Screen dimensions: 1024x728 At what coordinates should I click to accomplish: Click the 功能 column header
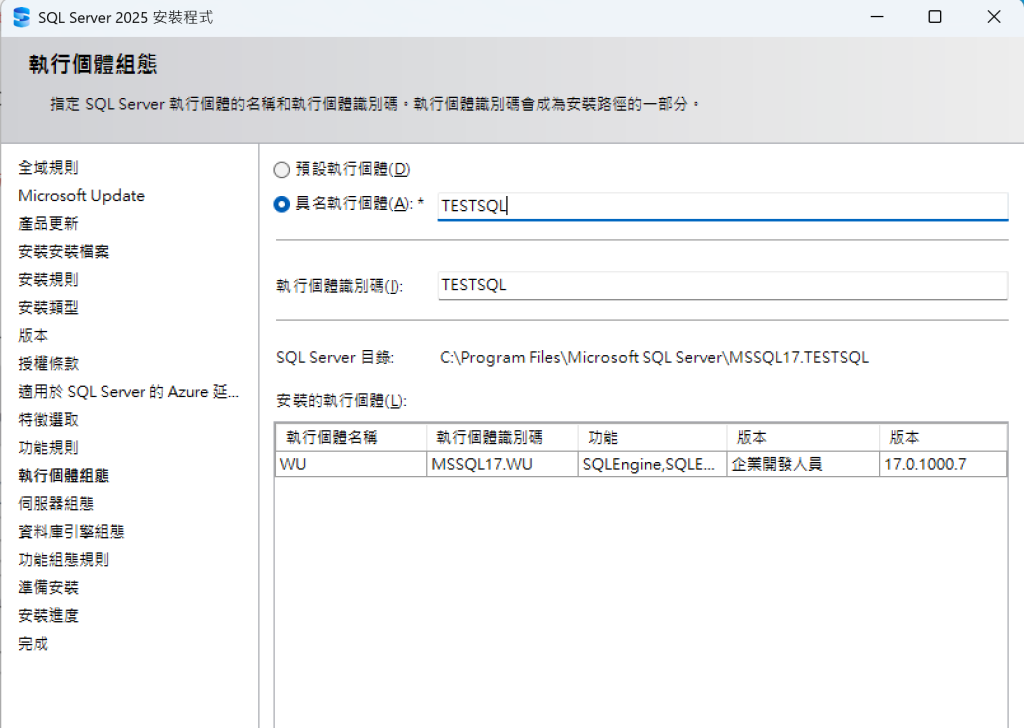(652, 437)
